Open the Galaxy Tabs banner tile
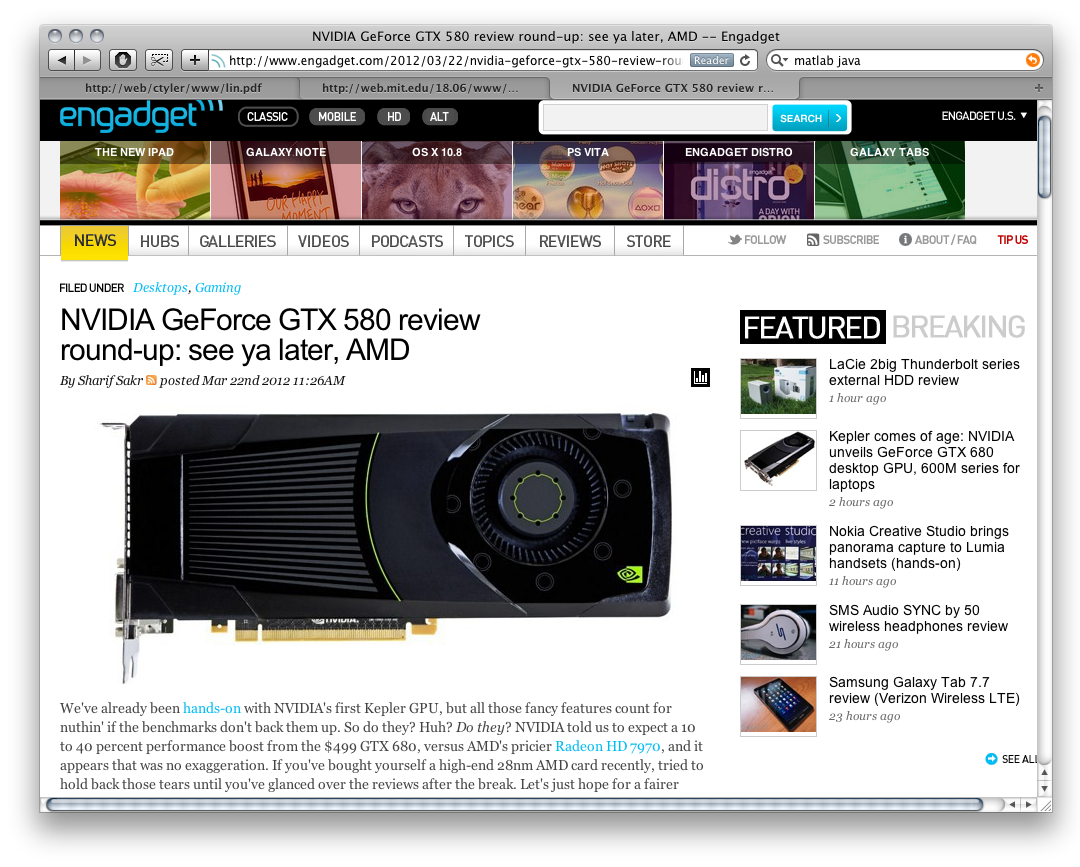This screenshot has height=867, width=1080. [x=890, y=180]
